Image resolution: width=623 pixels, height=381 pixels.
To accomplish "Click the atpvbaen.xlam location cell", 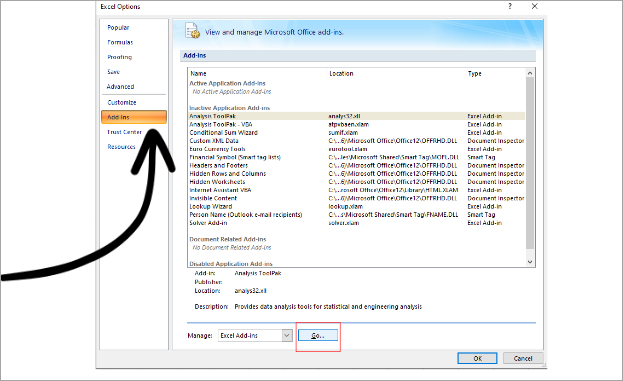I will point(348,124).
